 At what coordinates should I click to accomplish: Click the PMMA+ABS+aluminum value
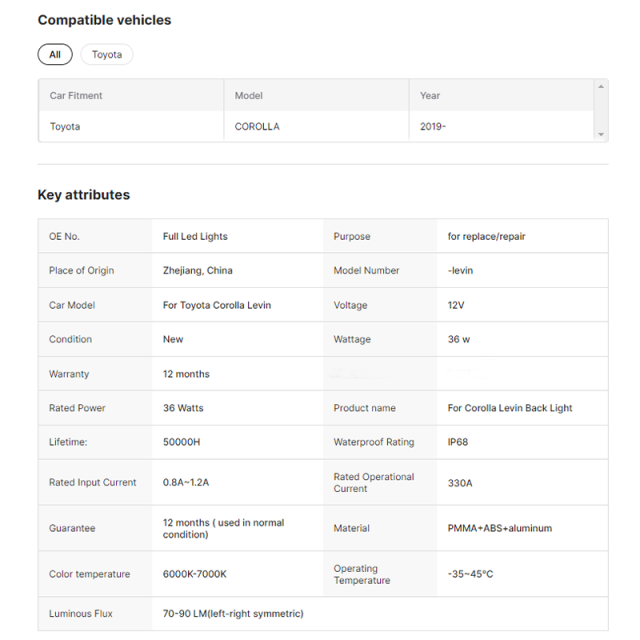(500, 528)
